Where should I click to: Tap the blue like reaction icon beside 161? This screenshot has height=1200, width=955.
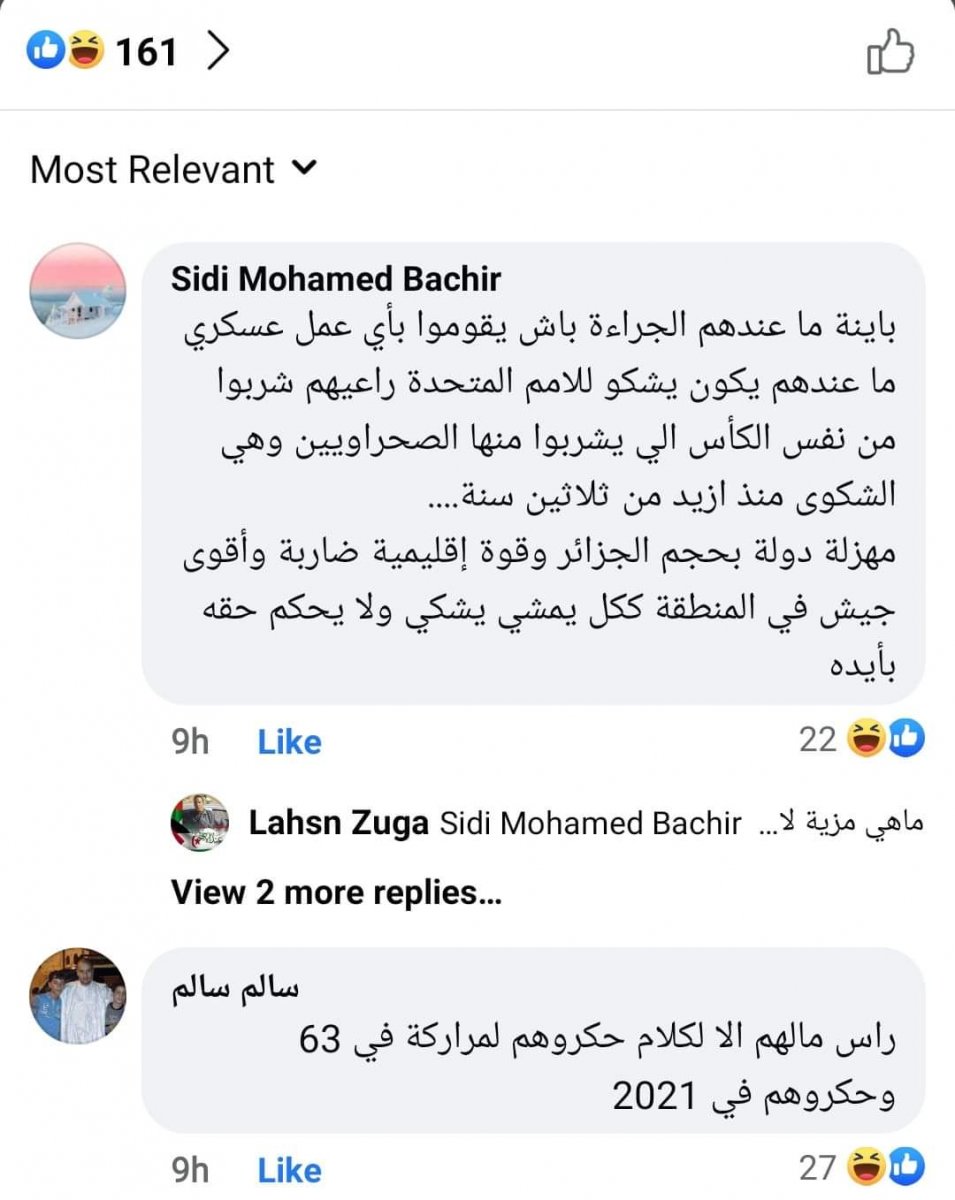(x=47, y=51)
